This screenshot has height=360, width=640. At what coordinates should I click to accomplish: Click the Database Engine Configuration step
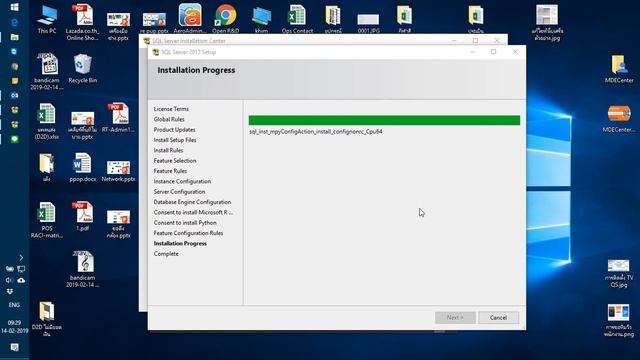[192, 202]
